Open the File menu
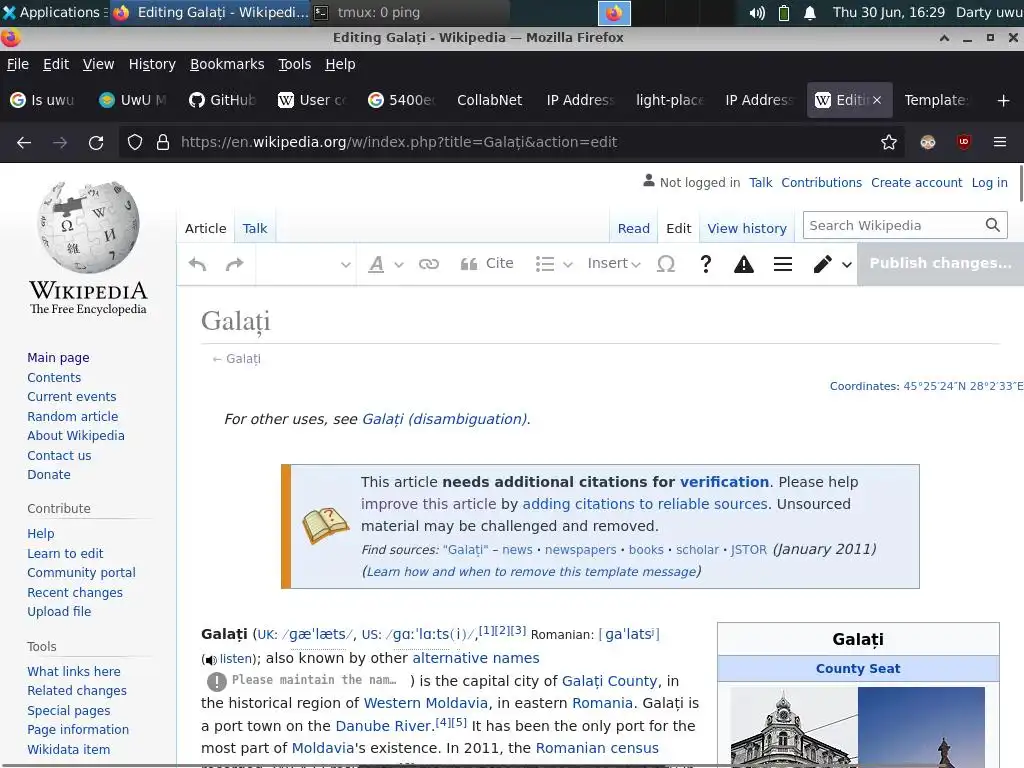The height and width of the screenshot is (768, 1024). [x=18, y=64]
